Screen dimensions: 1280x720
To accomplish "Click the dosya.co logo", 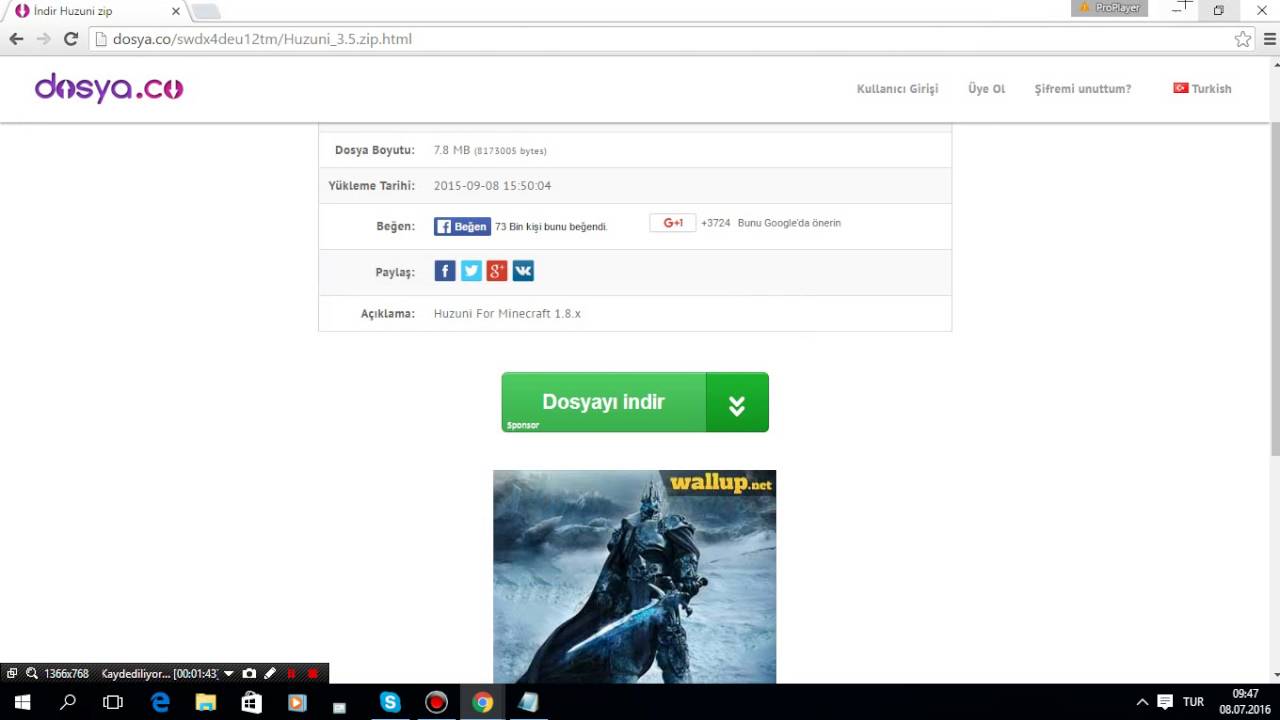I will tap(109, 88).
